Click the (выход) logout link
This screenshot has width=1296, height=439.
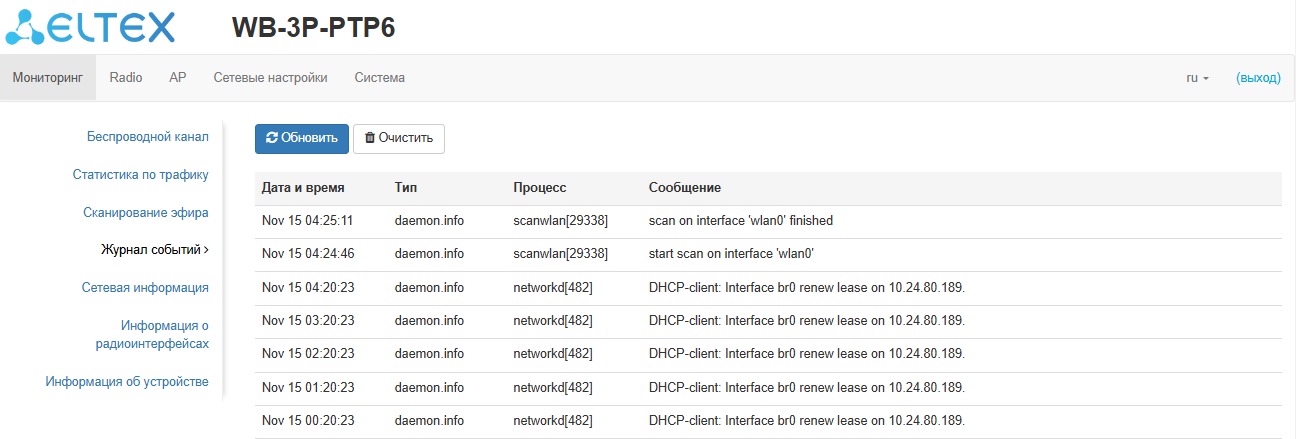pos(1258,78)
